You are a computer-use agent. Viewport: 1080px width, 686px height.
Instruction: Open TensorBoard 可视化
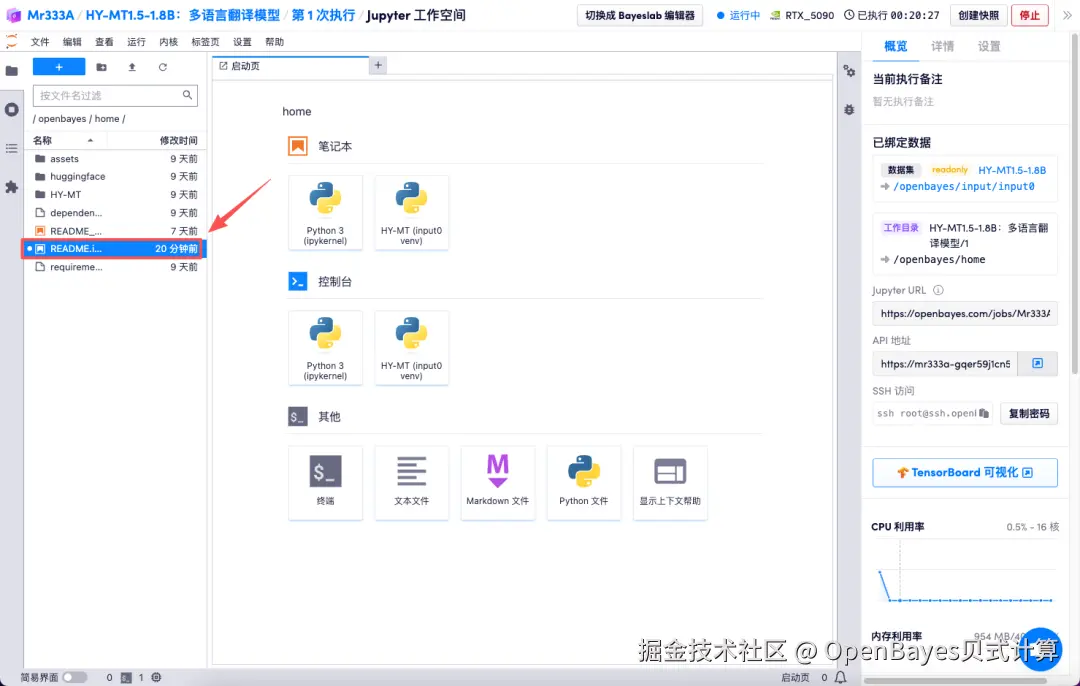964,472
